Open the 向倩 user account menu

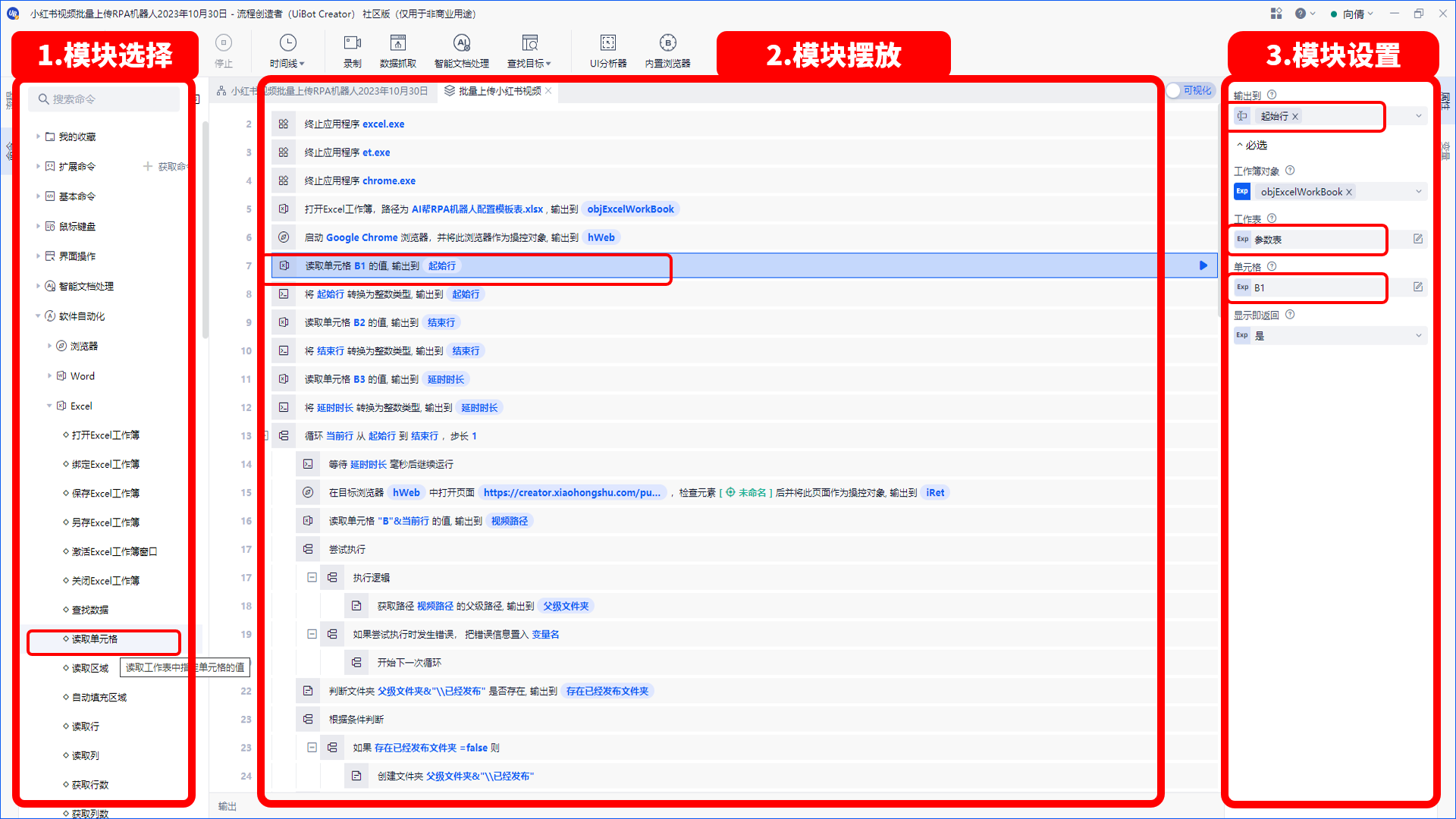coord(1352,14)
